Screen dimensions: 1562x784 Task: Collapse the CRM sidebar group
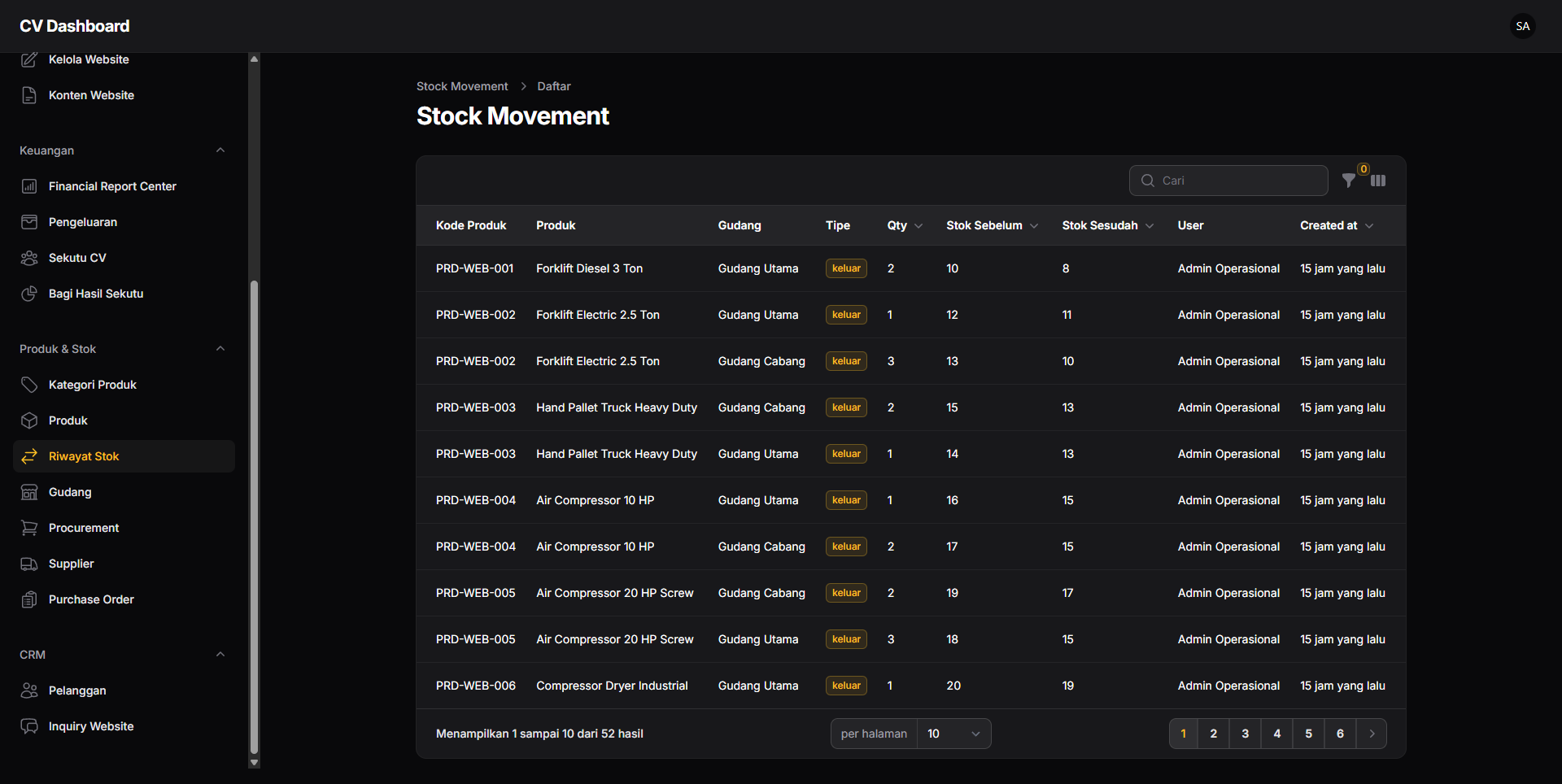[x=220, y=655]
